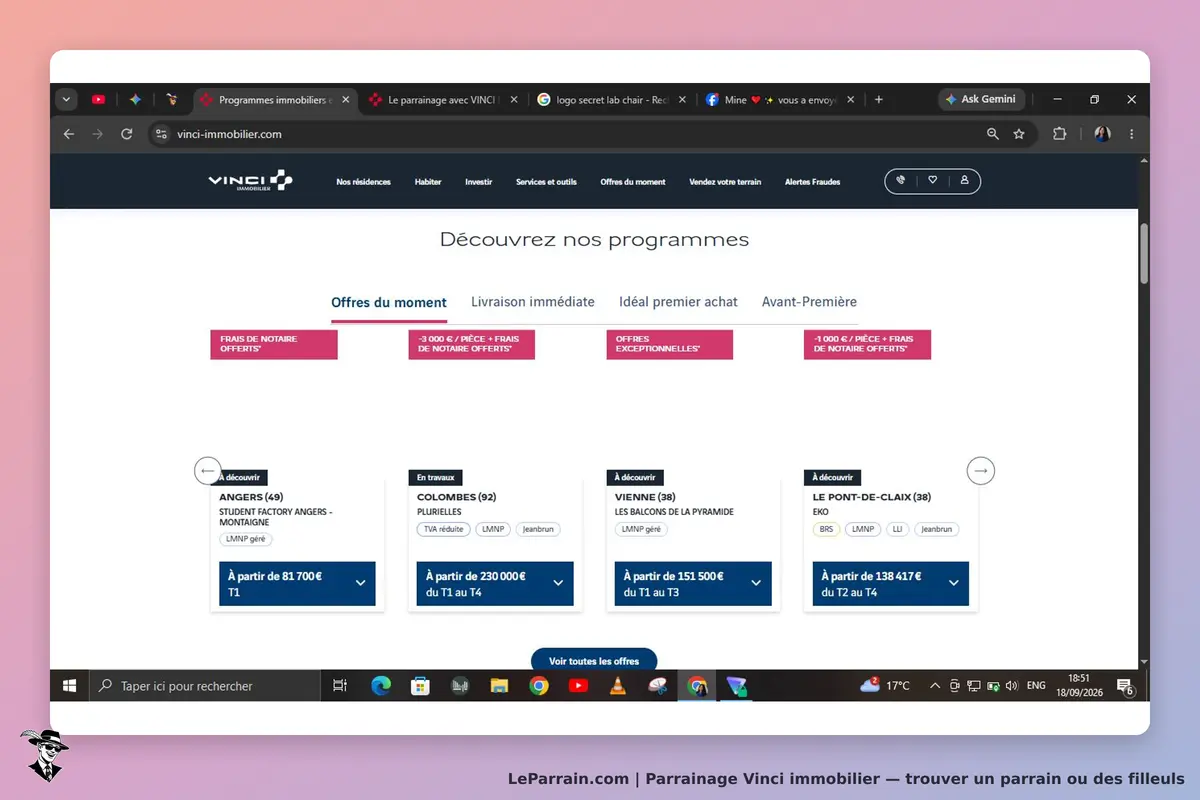Open File Explorer from the taskbar
Screen dimensions: 1200x800
click(499, 686)
